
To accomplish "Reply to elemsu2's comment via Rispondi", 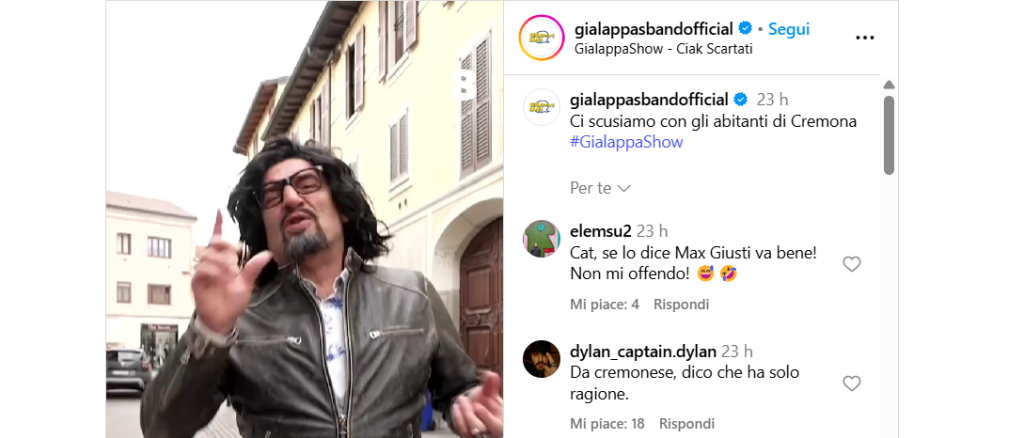I will 681,304.
